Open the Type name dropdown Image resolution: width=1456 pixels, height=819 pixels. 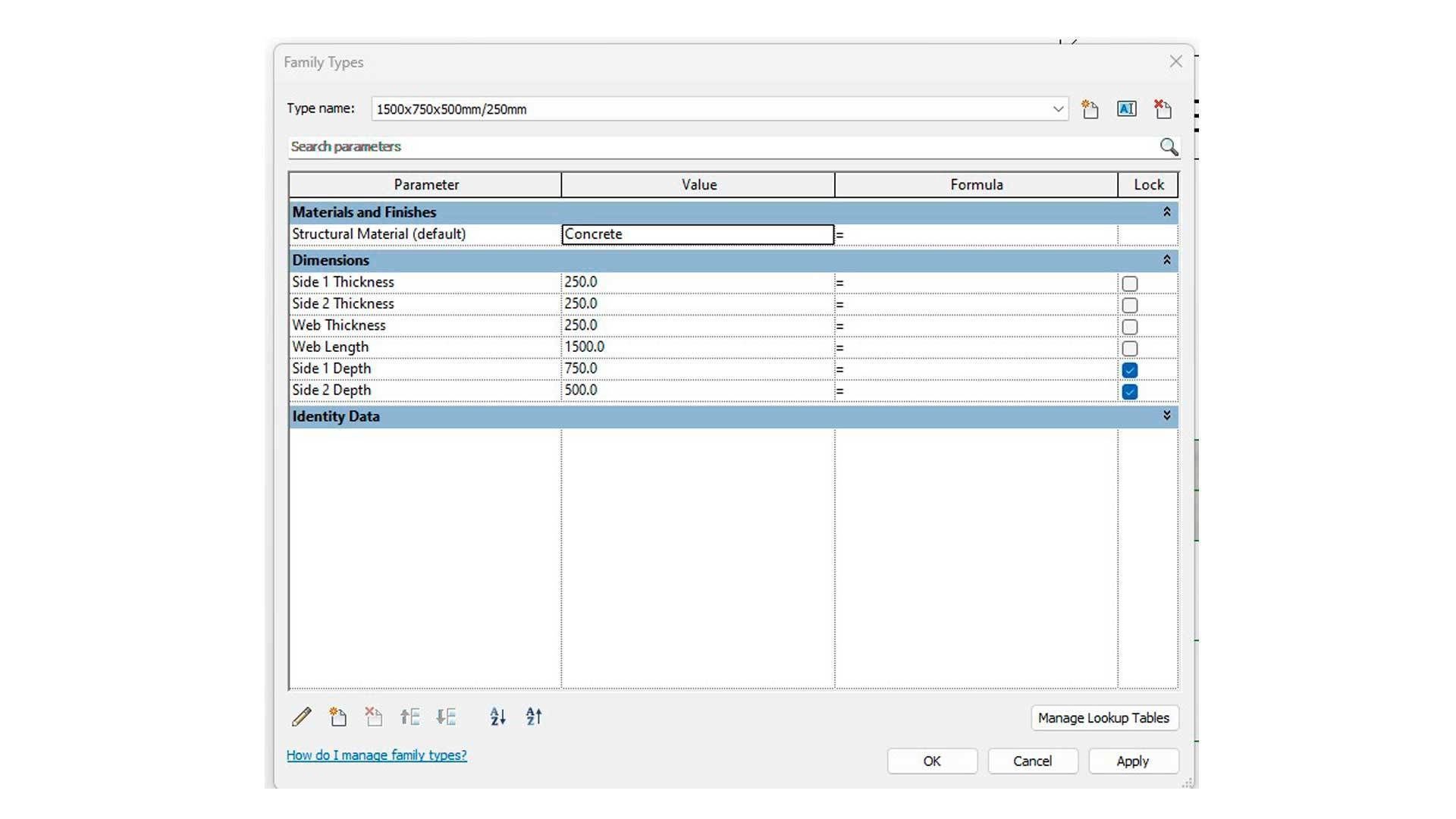coord(1058,109)
